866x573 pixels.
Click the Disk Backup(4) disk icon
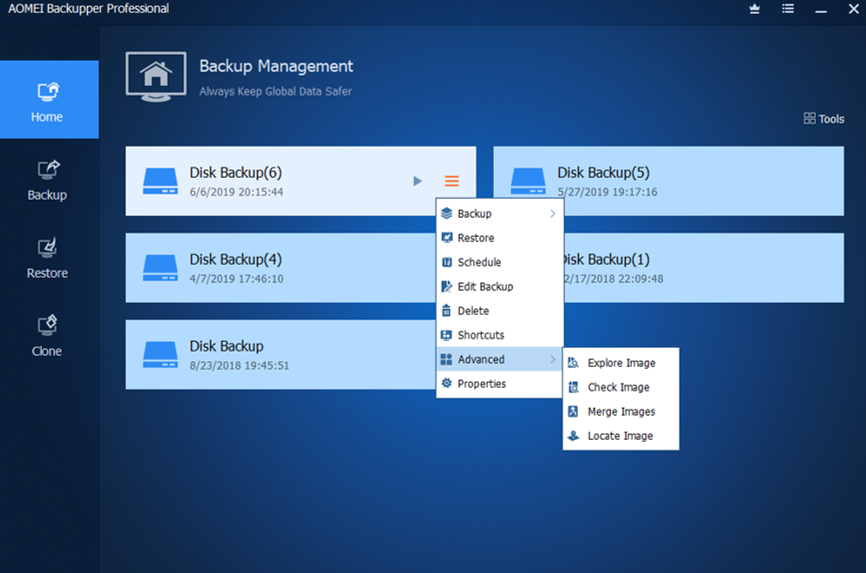click(160, 268)
